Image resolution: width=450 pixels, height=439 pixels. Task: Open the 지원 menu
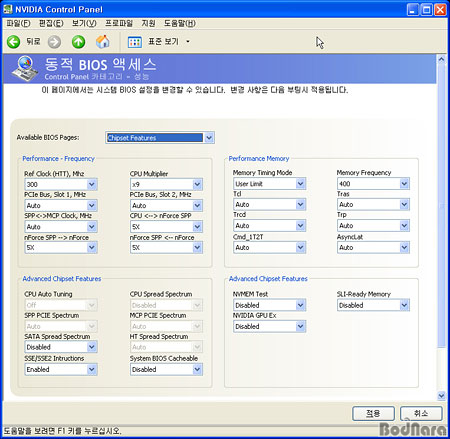(148, 23)
